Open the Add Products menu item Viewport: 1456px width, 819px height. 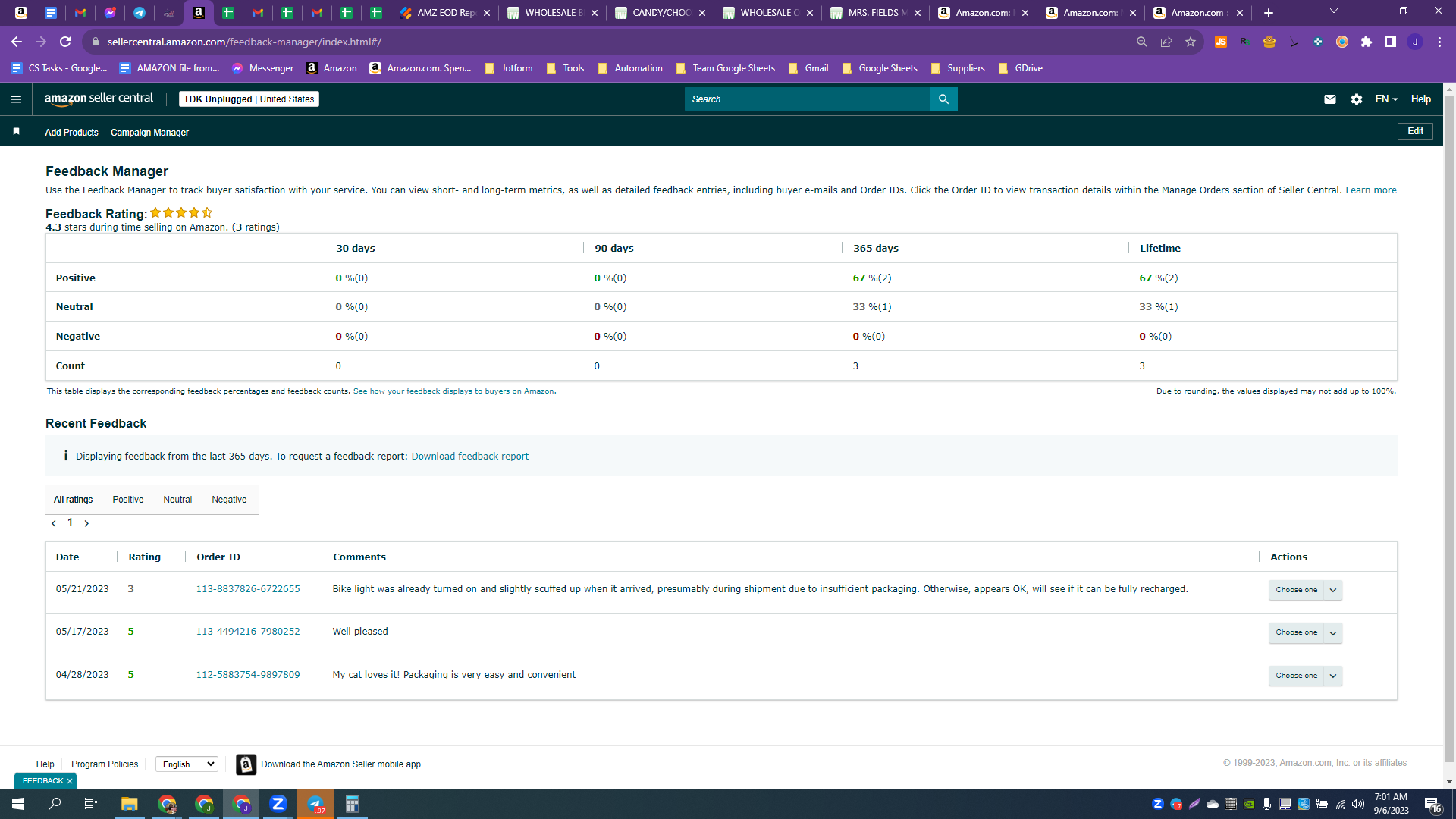[x=71, y=133]
